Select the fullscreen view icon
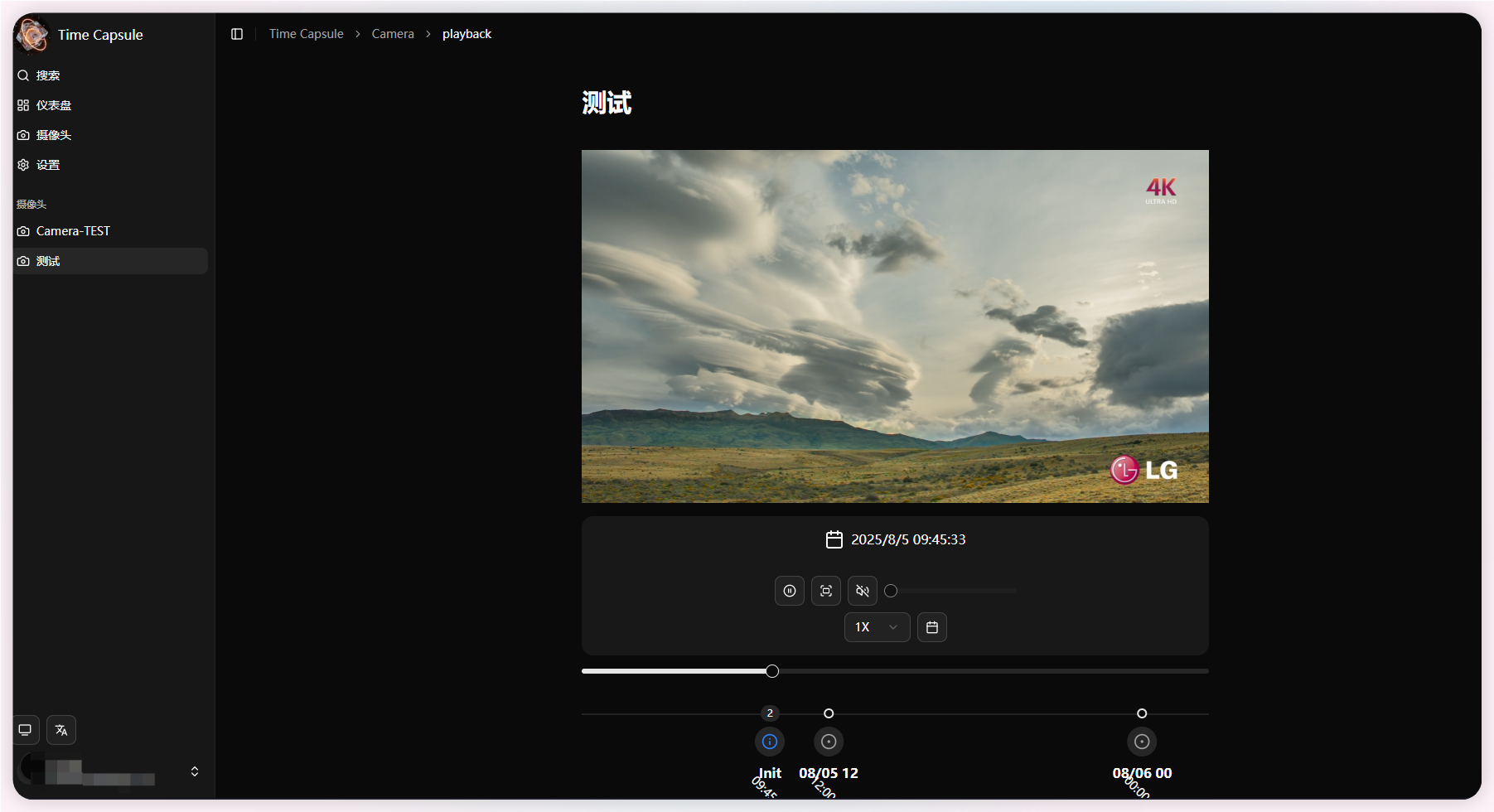Image resolution: width=1494 pixels, height=812 pixels. (825, 590)
